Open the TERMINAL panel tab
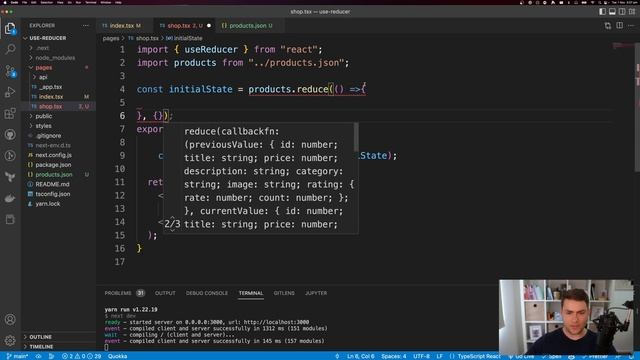This screenshot has height=360, width=640. coord(251,293)
